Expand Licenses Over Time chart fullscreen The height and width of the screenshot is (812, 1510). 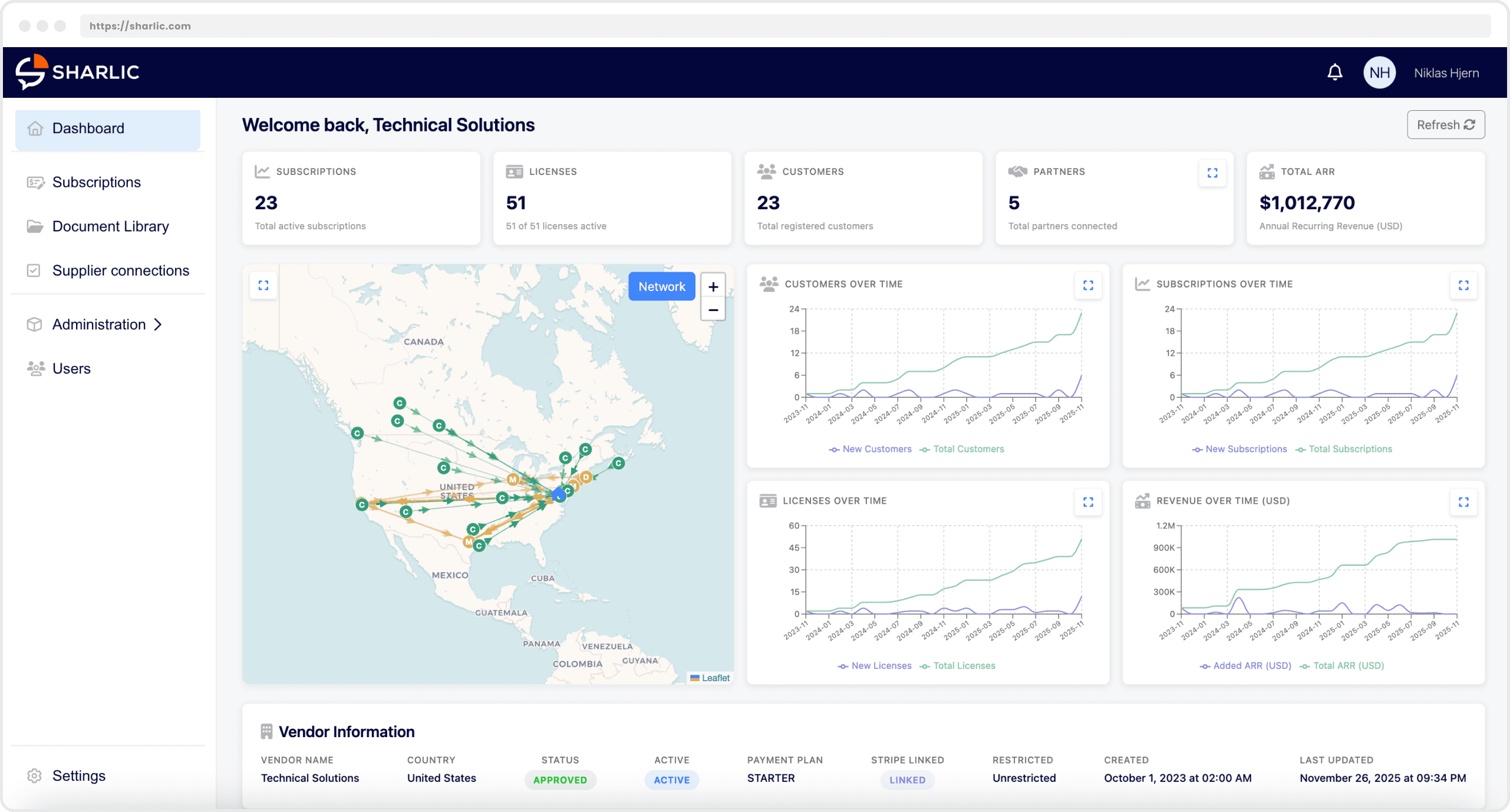(x=1088, y=502)
